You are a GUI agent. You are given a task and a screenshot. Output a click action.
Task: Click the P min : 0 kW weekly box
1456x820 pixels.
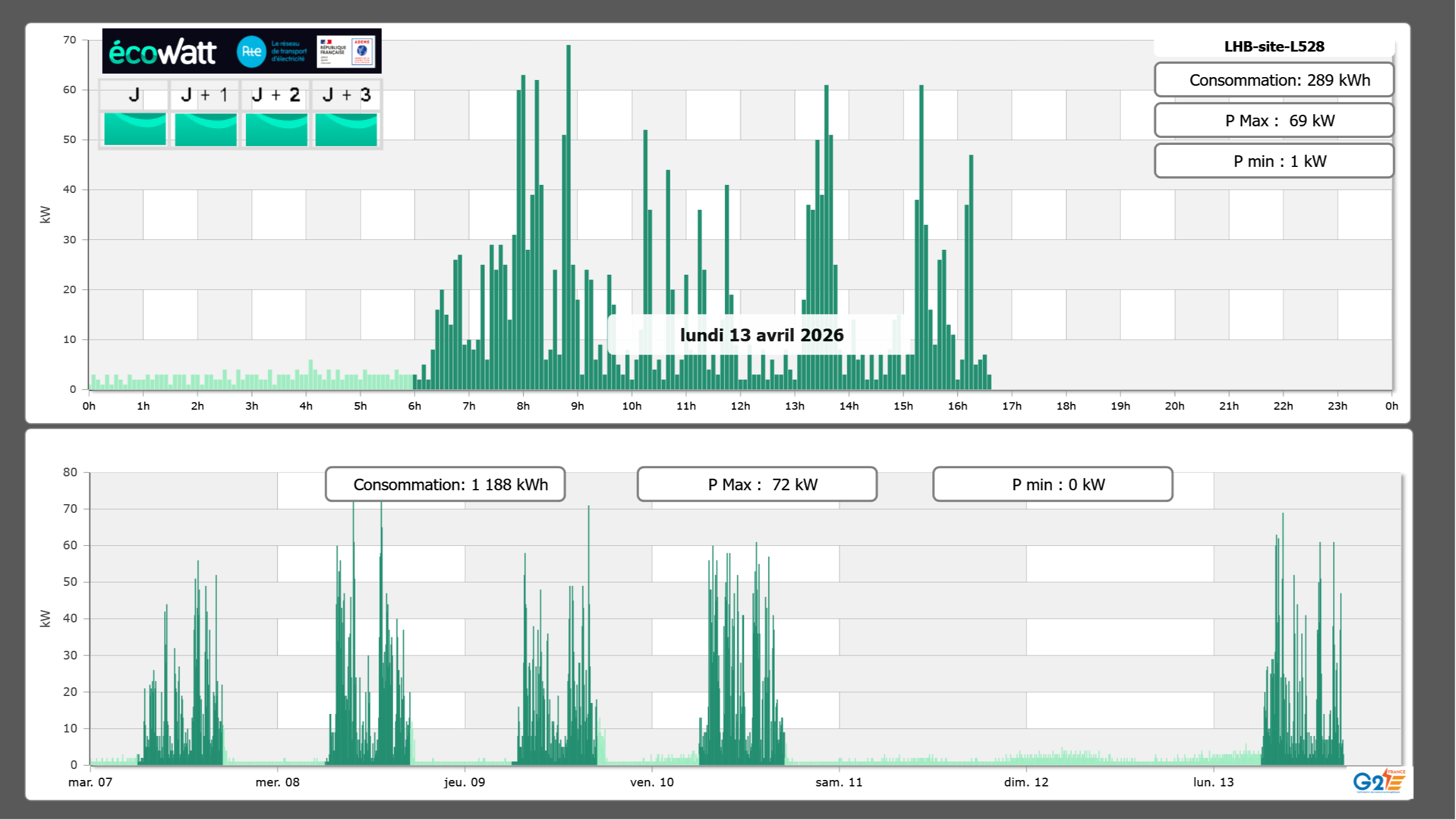point(1052,484)
